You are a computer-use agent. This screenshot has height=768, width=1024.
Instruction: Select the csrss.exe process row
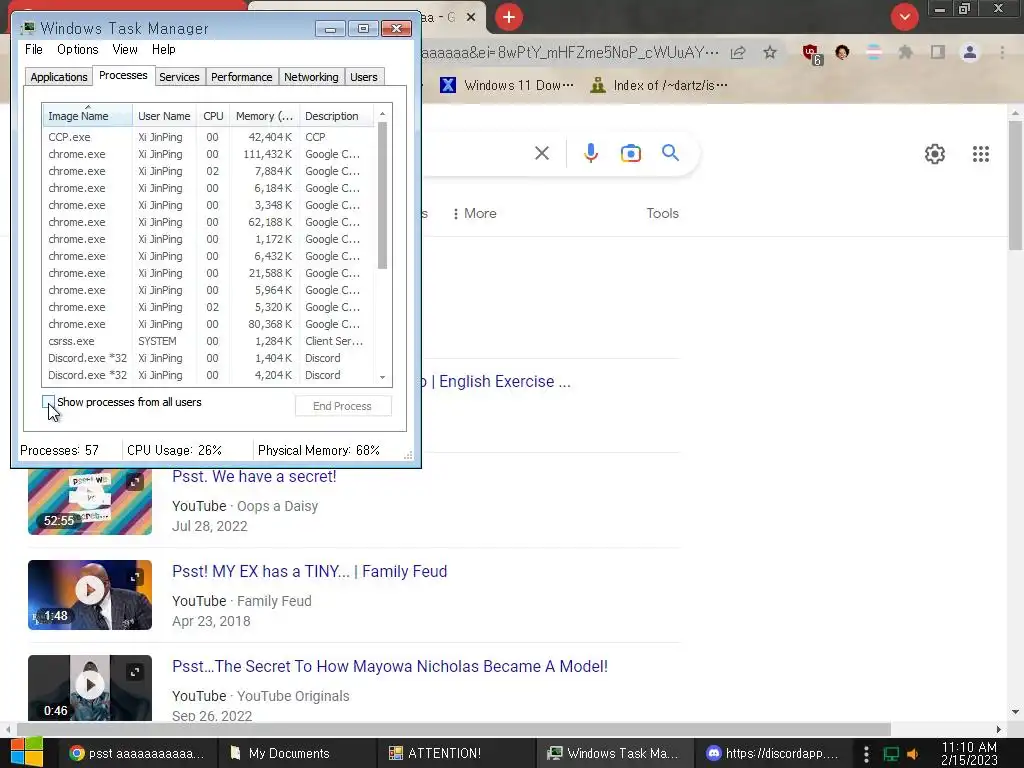pos(208,341)
